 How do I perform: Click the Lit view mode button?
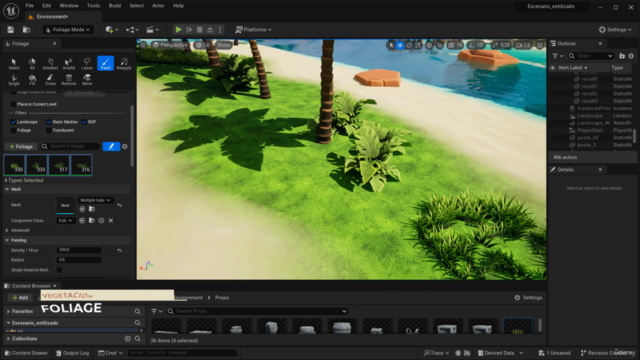202,45
